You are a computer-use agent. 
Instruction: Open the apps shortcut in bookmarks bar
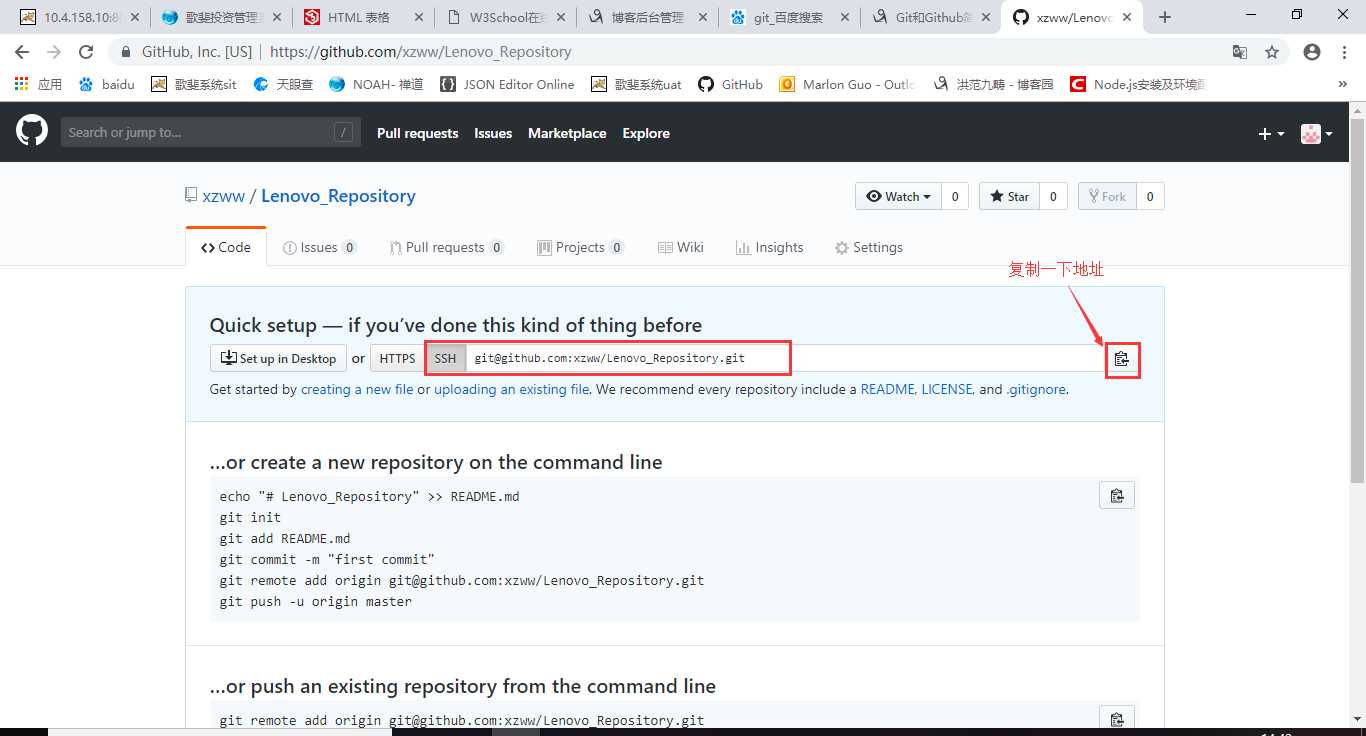(38, 84)
